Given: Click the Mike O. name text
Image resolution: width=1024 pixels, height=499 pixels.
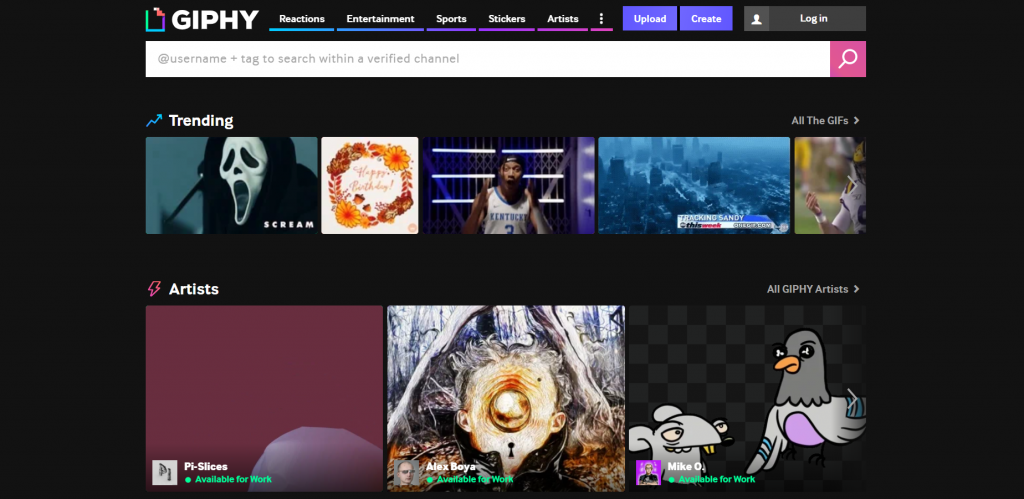Looking at the screenshot, I should [x=684, y=466].
